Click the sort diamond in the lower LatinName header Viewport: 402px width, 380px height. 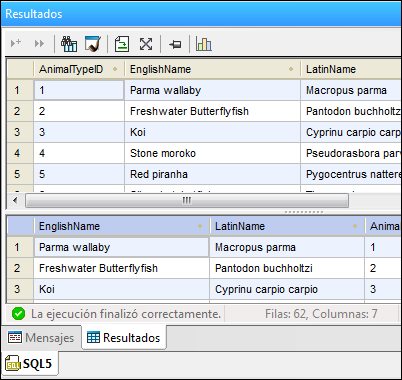pyautogui.click(x=355, y=226)
